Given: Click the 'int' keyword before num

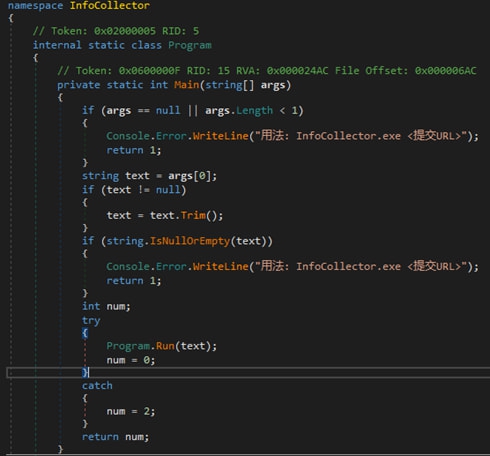Looking at the screenshot, I should [x=91, y=306].
